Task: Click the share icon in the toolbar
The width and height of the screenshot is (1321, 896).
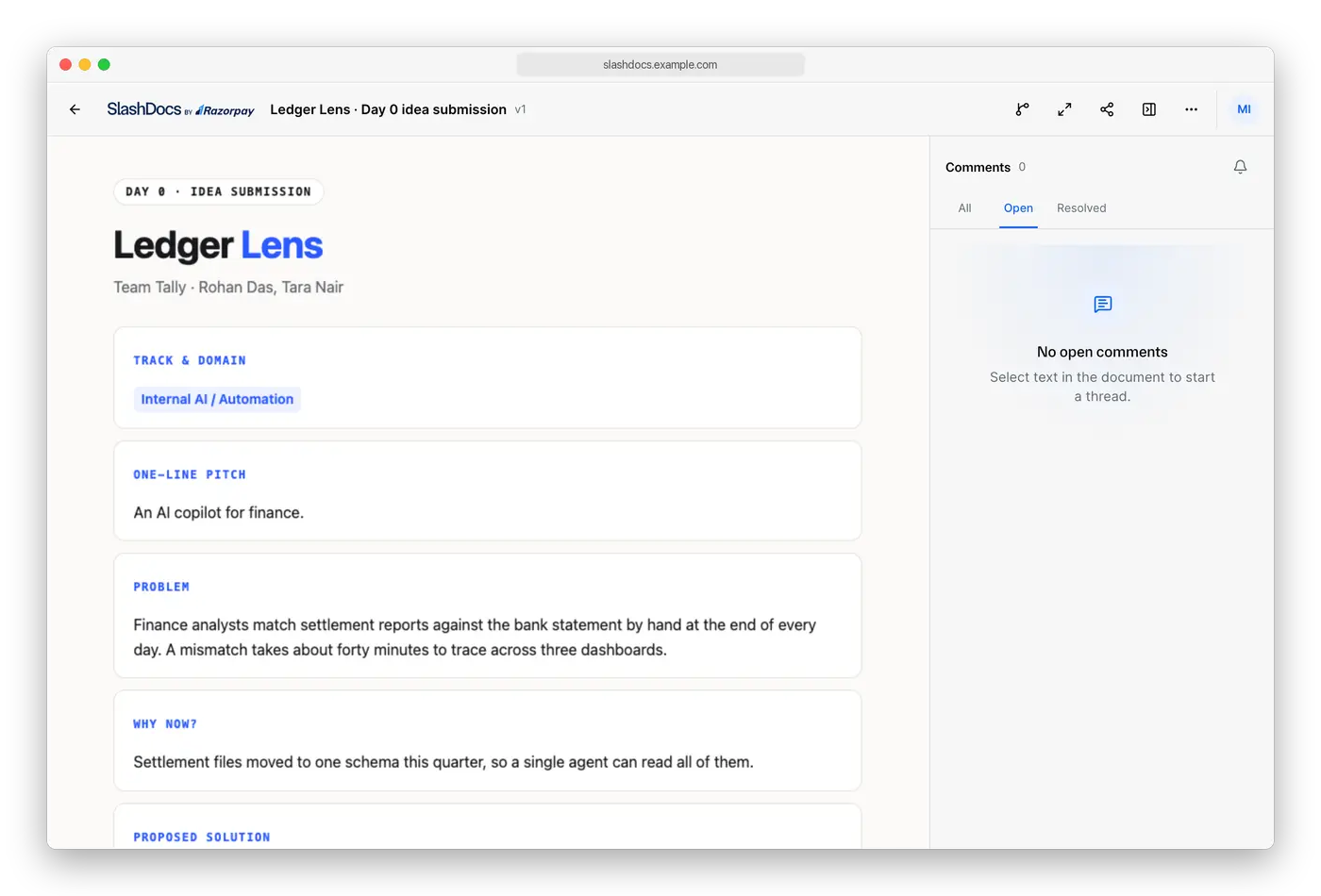Action: click(x=1107, y=109)
